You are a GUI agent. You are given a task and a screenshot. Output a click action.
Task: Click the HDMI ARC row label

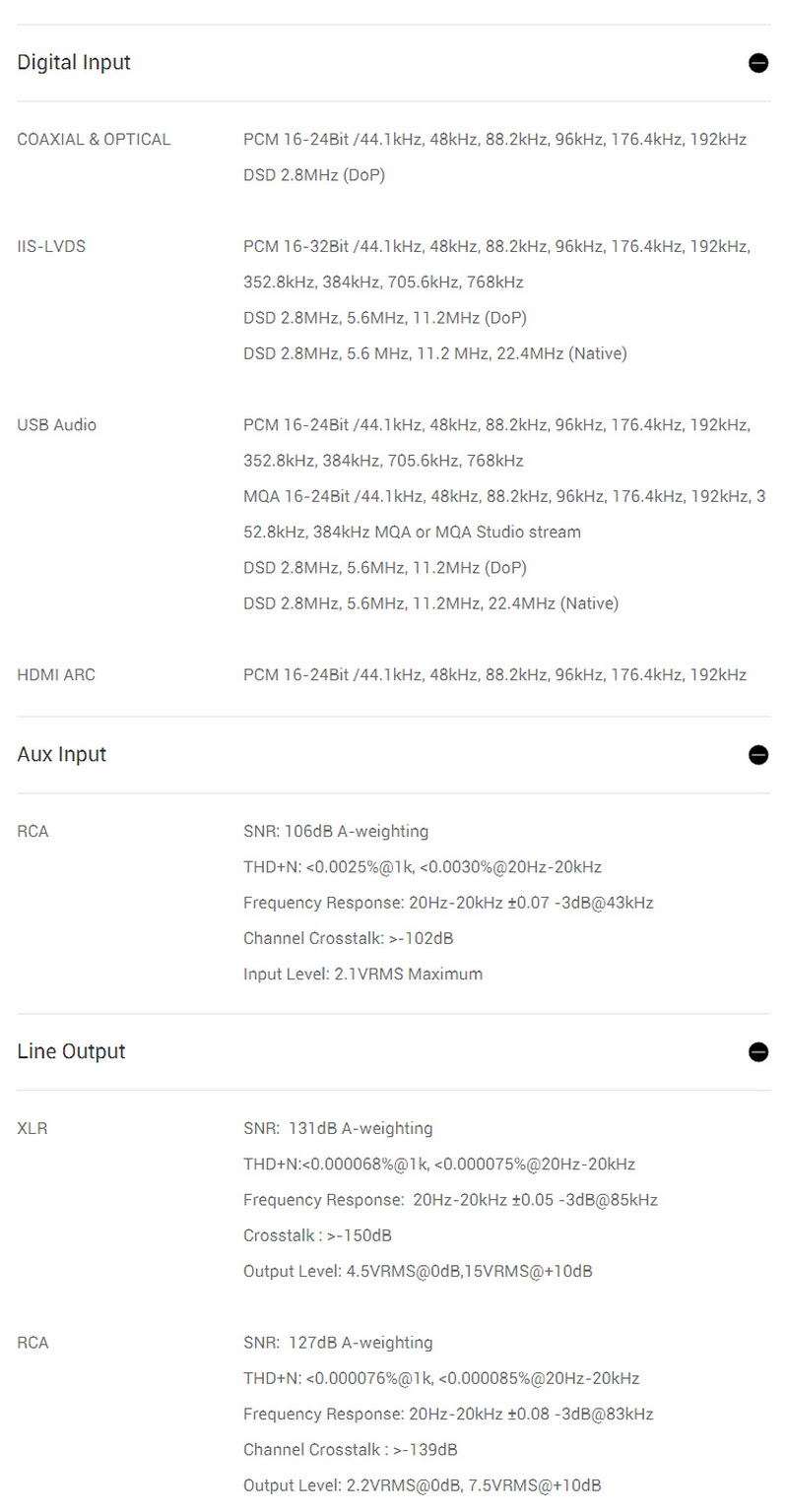56,675
